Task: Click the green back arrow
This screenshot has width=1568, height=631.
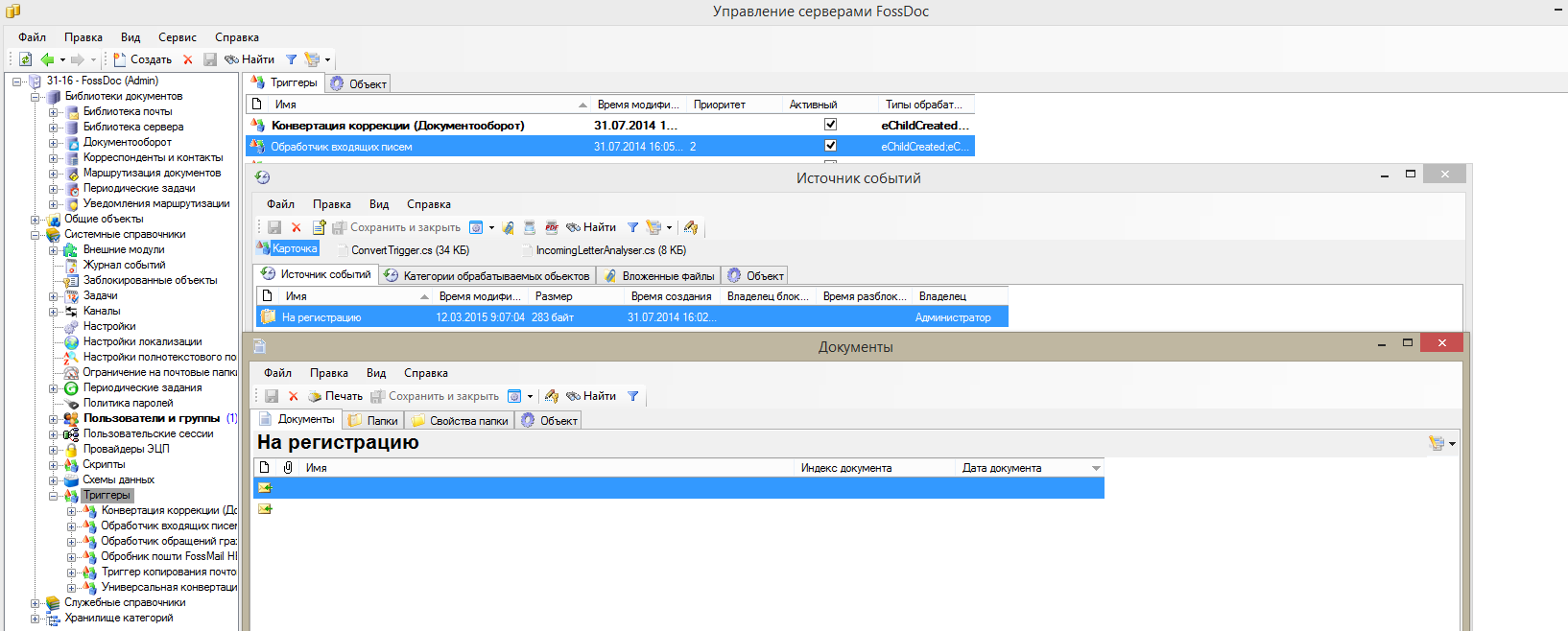Action: tap(47, 59)
